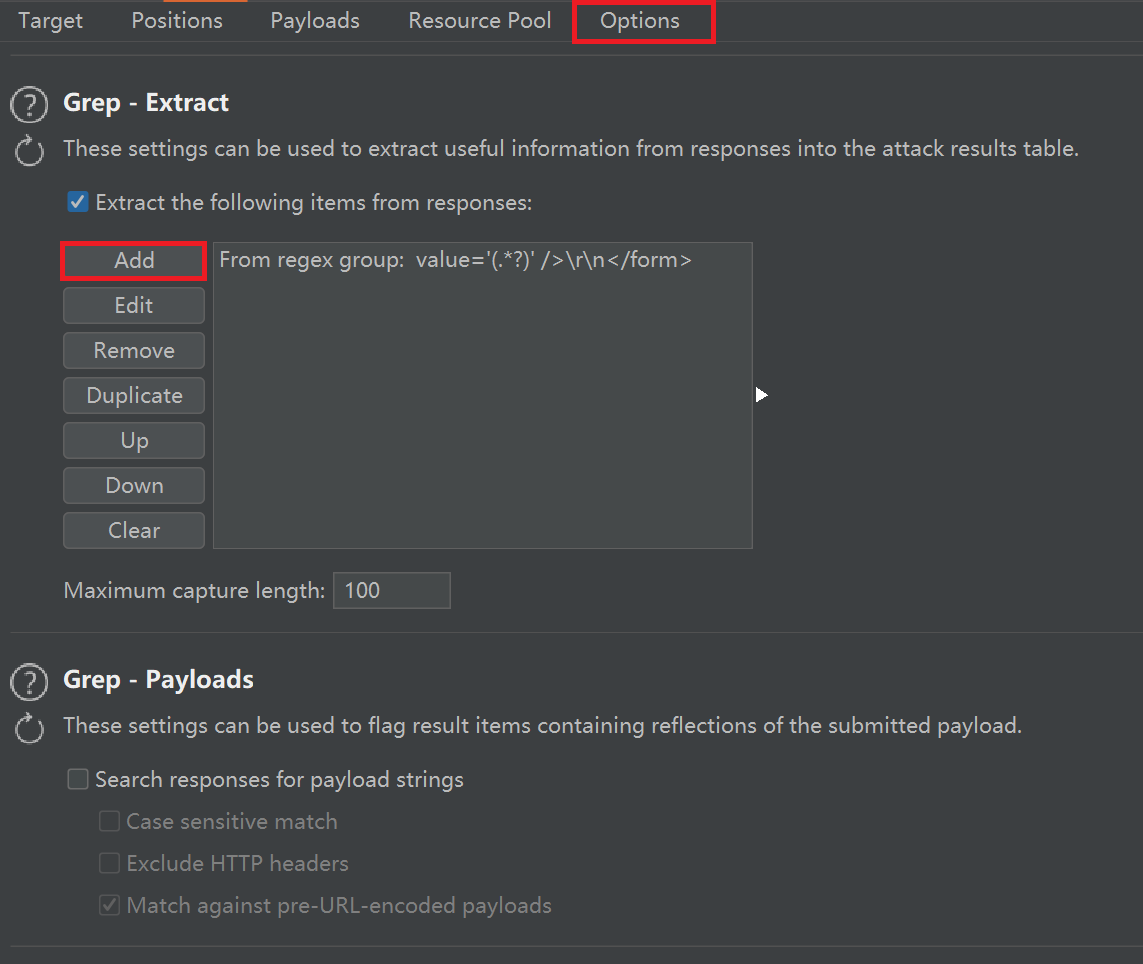Toggle Match against pre-URL-encoded payloads
The width and height of the screenshot is (1143, 964).
[x=109, y=906]
